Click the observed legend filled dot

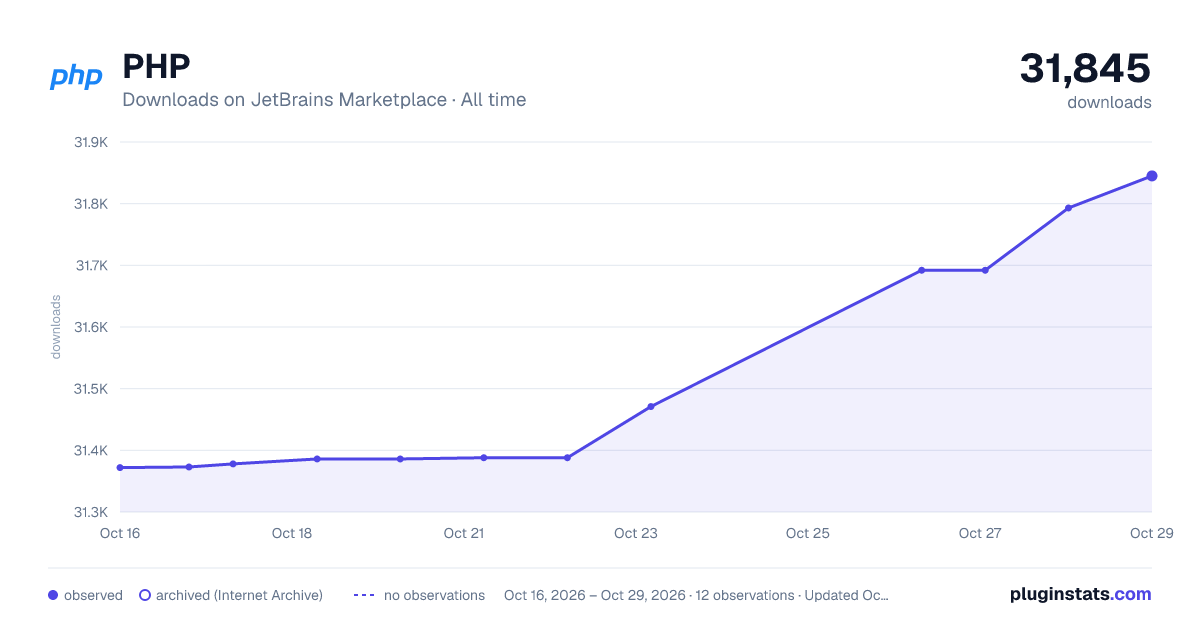click(x=53, y=595)
